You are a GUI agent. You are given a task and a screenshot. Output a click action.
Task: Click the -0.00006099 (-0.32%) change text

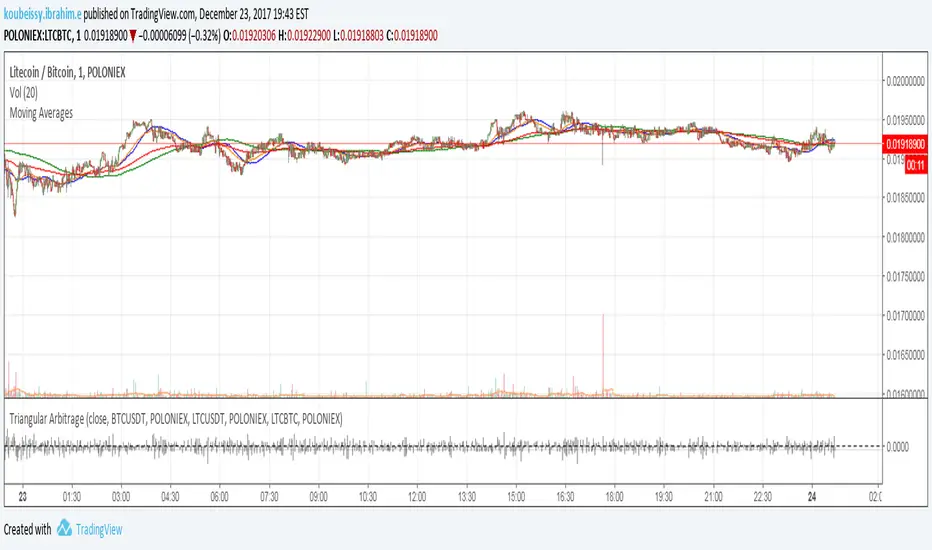[180, 36]
